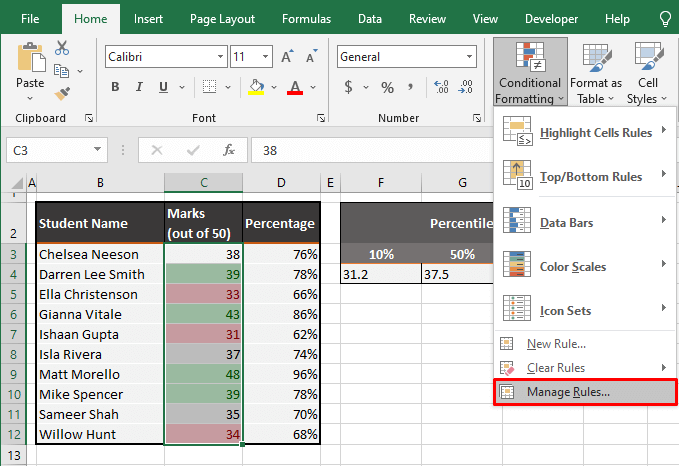Toggle Bold formatting
Viewport: 679px width, 466px height.
pos(114,87)
